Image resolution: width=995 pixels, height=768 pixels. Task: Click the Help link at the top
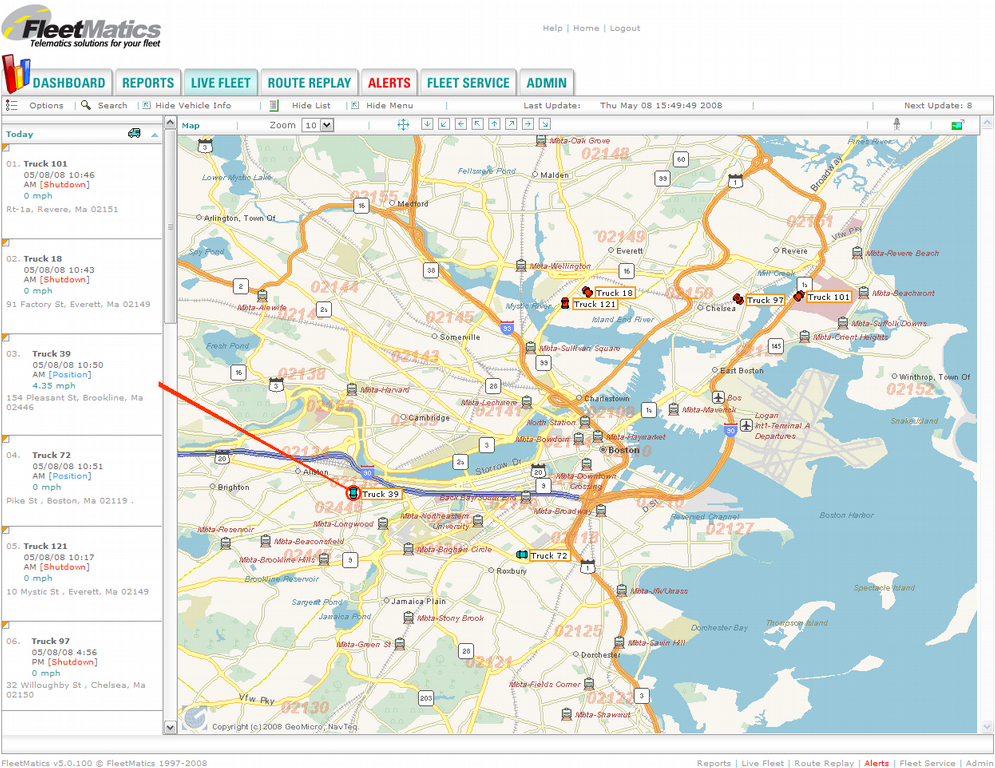[x=553, y=28]
